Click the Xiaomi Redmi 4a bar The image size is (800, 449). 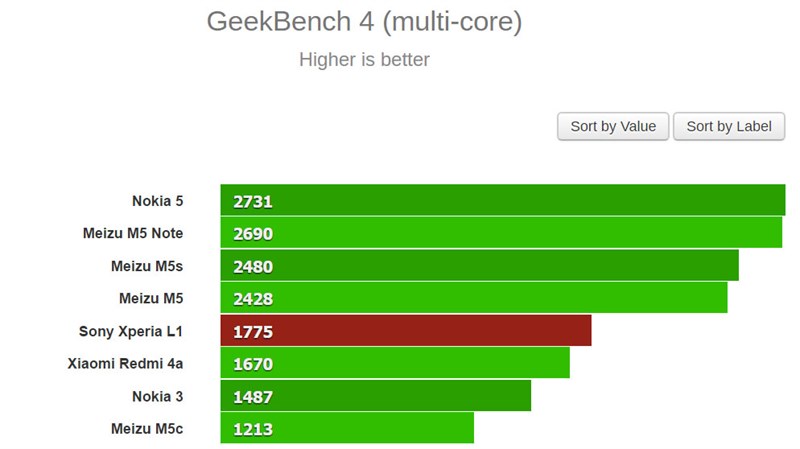395,363
